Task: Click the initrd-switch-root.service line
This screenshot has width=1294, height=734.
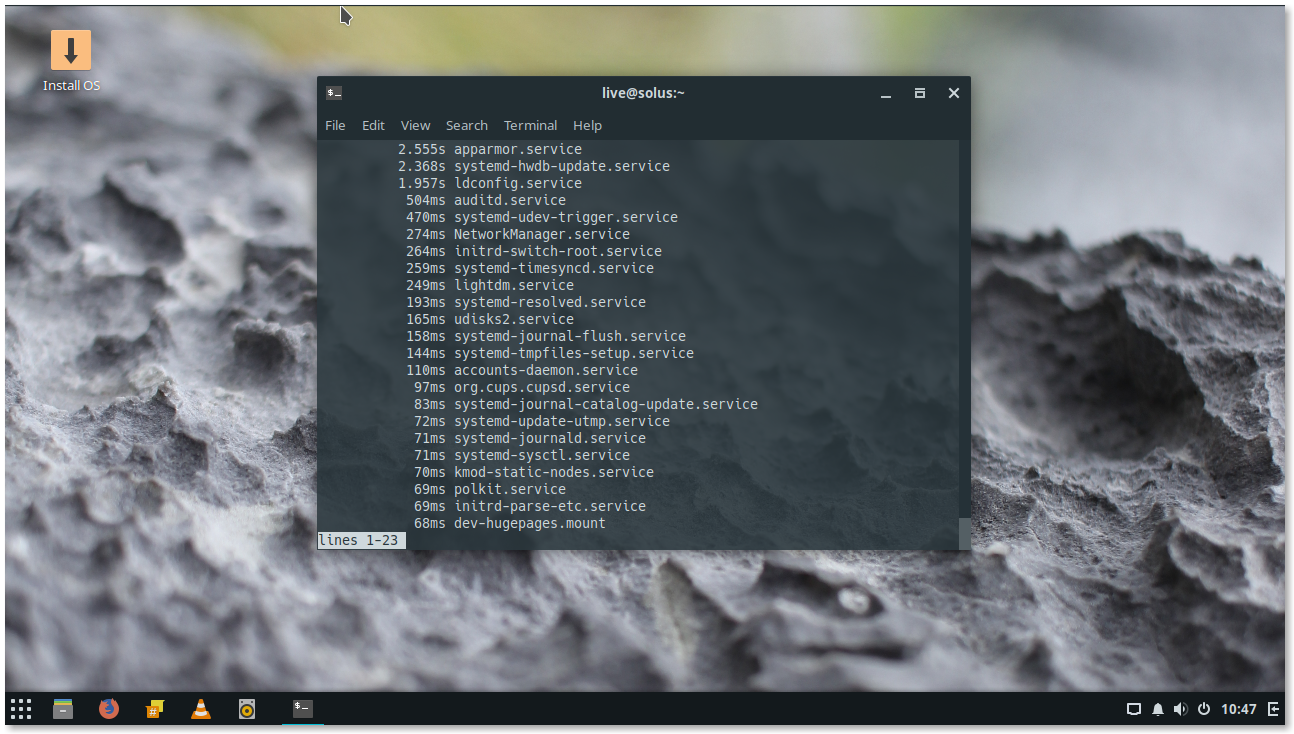Action: (534, 251)
